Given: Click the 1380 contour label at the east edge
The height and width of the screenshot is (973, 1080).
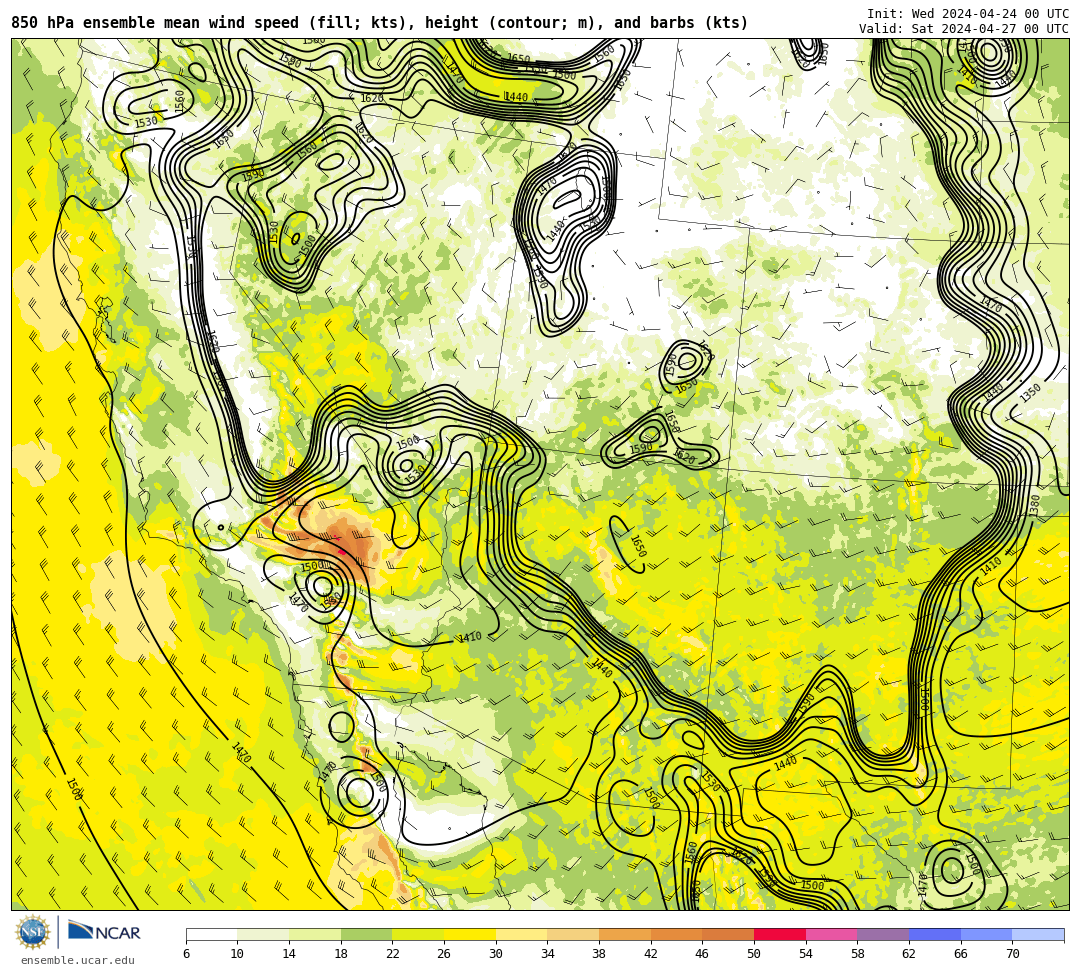Looking at the screenshot, I should pyautogui.click(x=1035, y=505).
